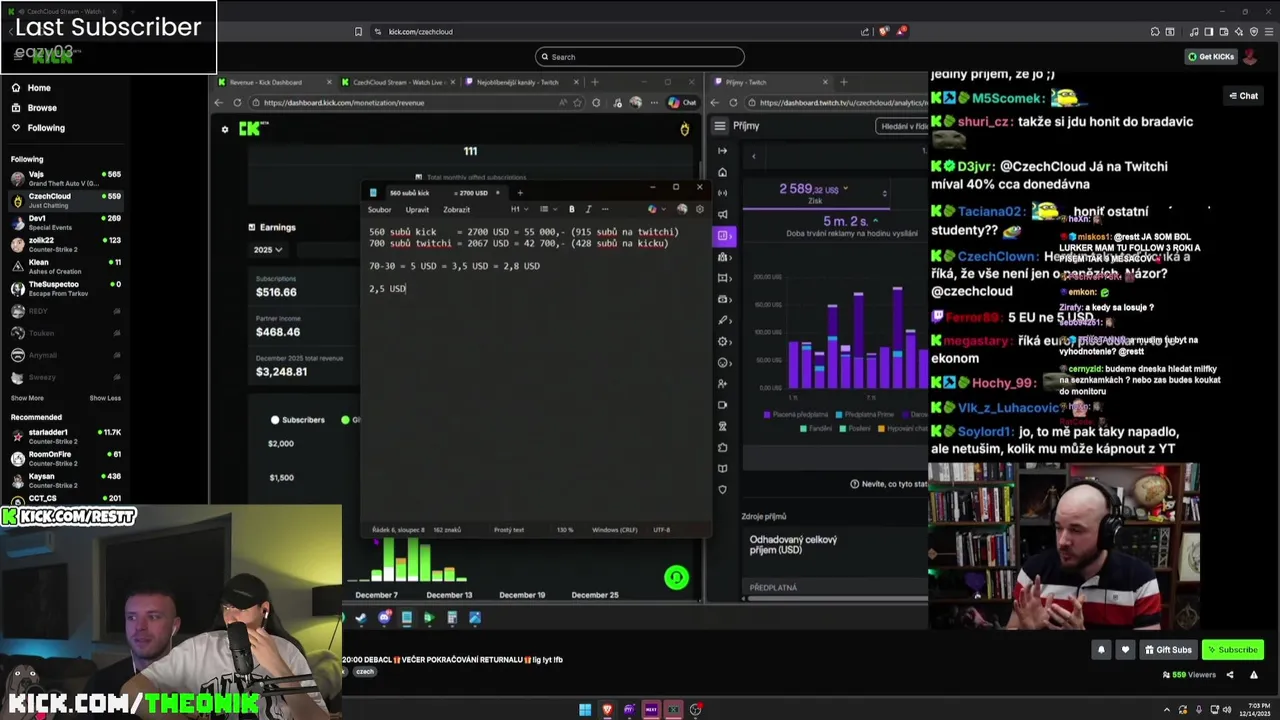Viewport: 1280px width, 720px height.
Task: Open Zobrazit menu in Notepad
Action: (x=456, y=210)
